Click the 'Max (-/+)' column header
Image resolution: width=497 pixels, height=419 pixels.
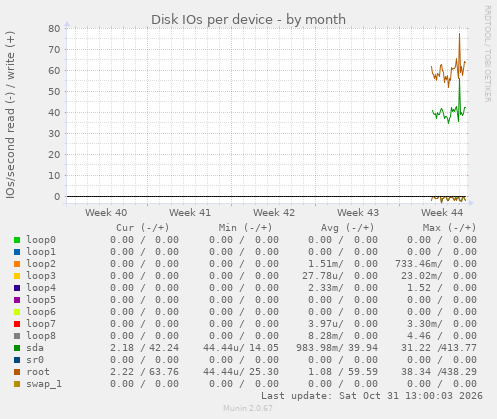pyautogui.click(x=450, y=228)
